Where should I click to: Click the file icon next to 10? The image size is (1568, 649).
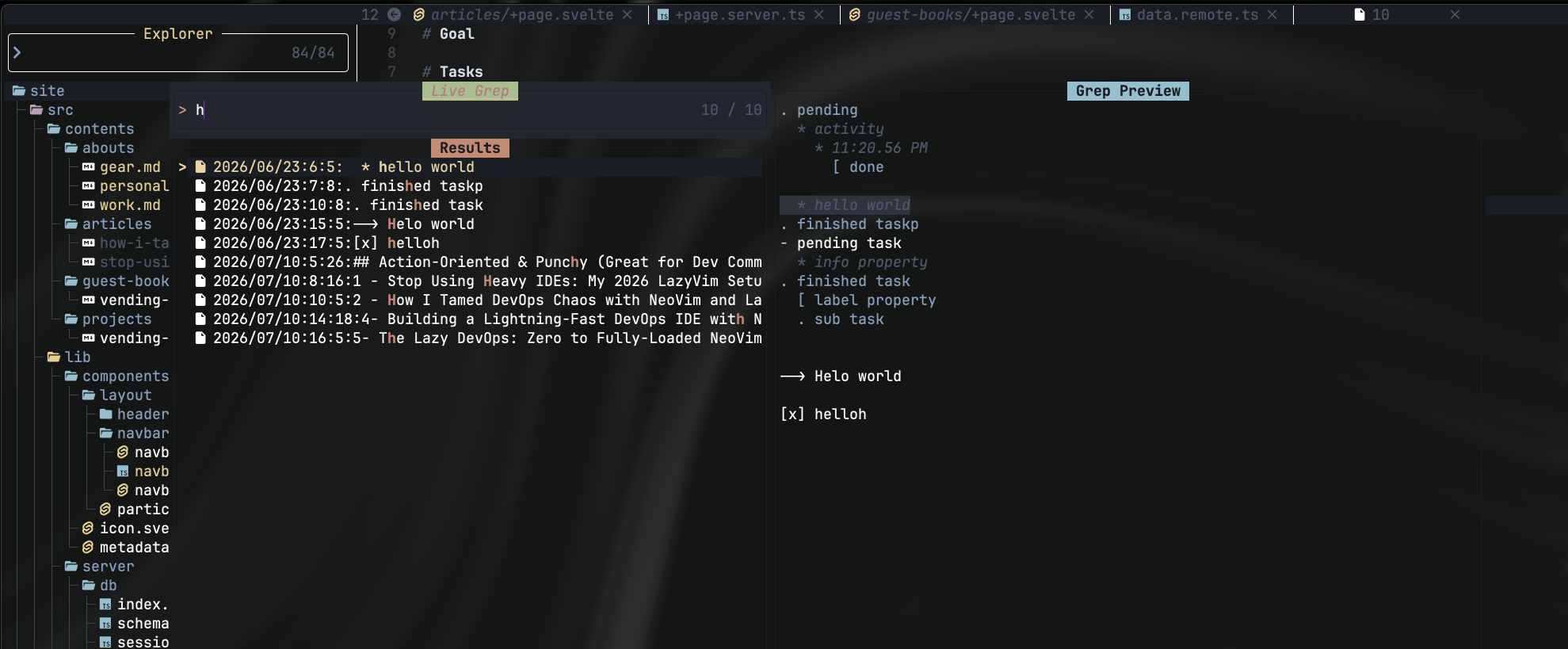click(1360, 15)
